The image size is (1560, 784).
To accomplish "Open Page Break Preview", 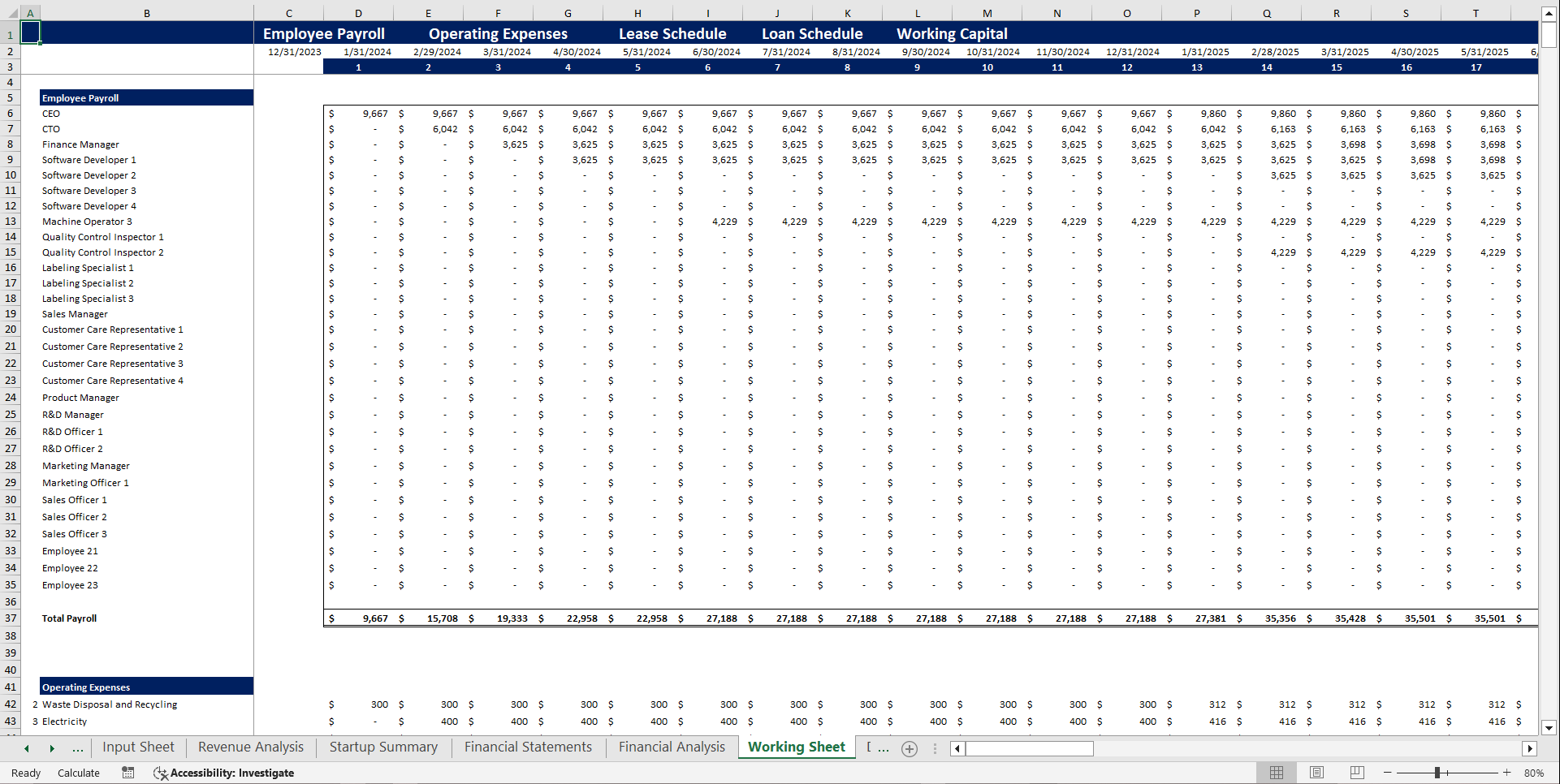I will pyautogui.click(x=1357, y=773).
